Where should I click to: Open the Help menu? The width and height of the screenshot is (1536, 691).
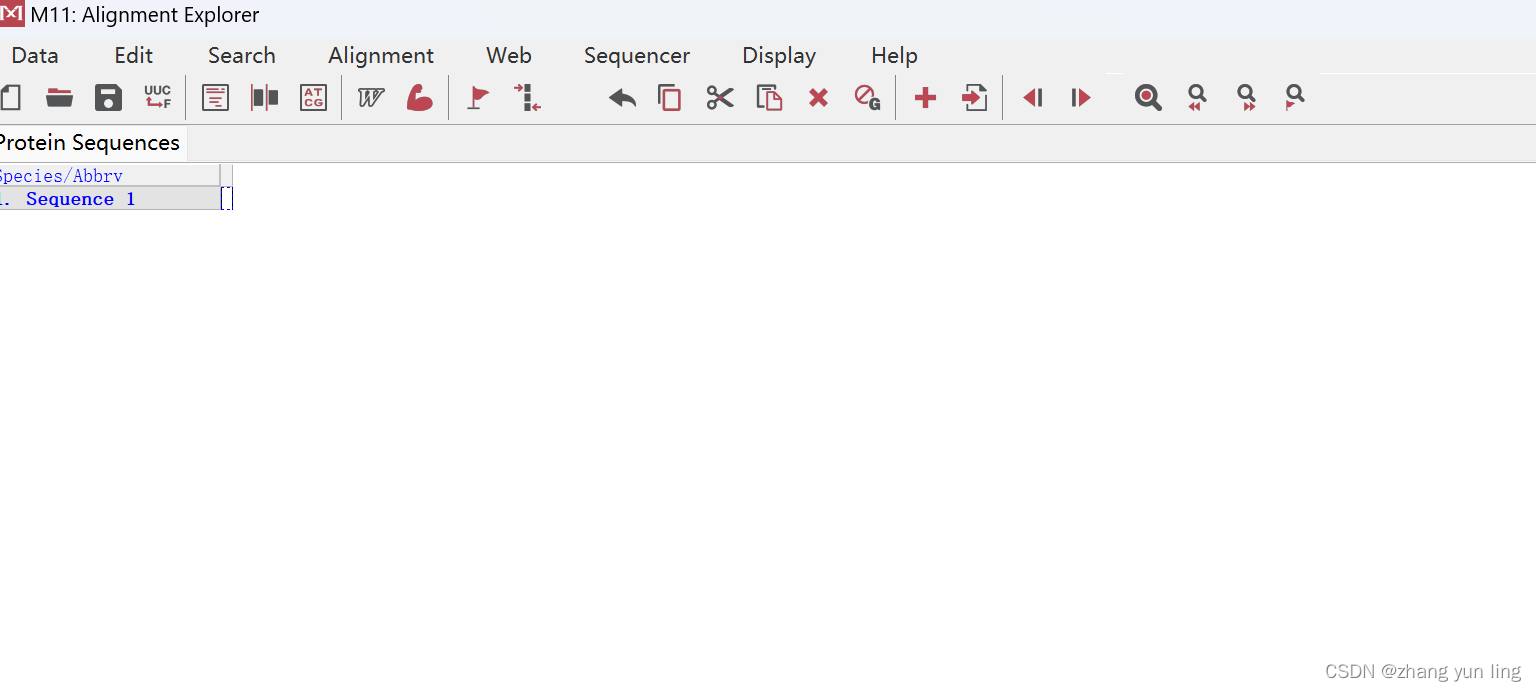894,56
